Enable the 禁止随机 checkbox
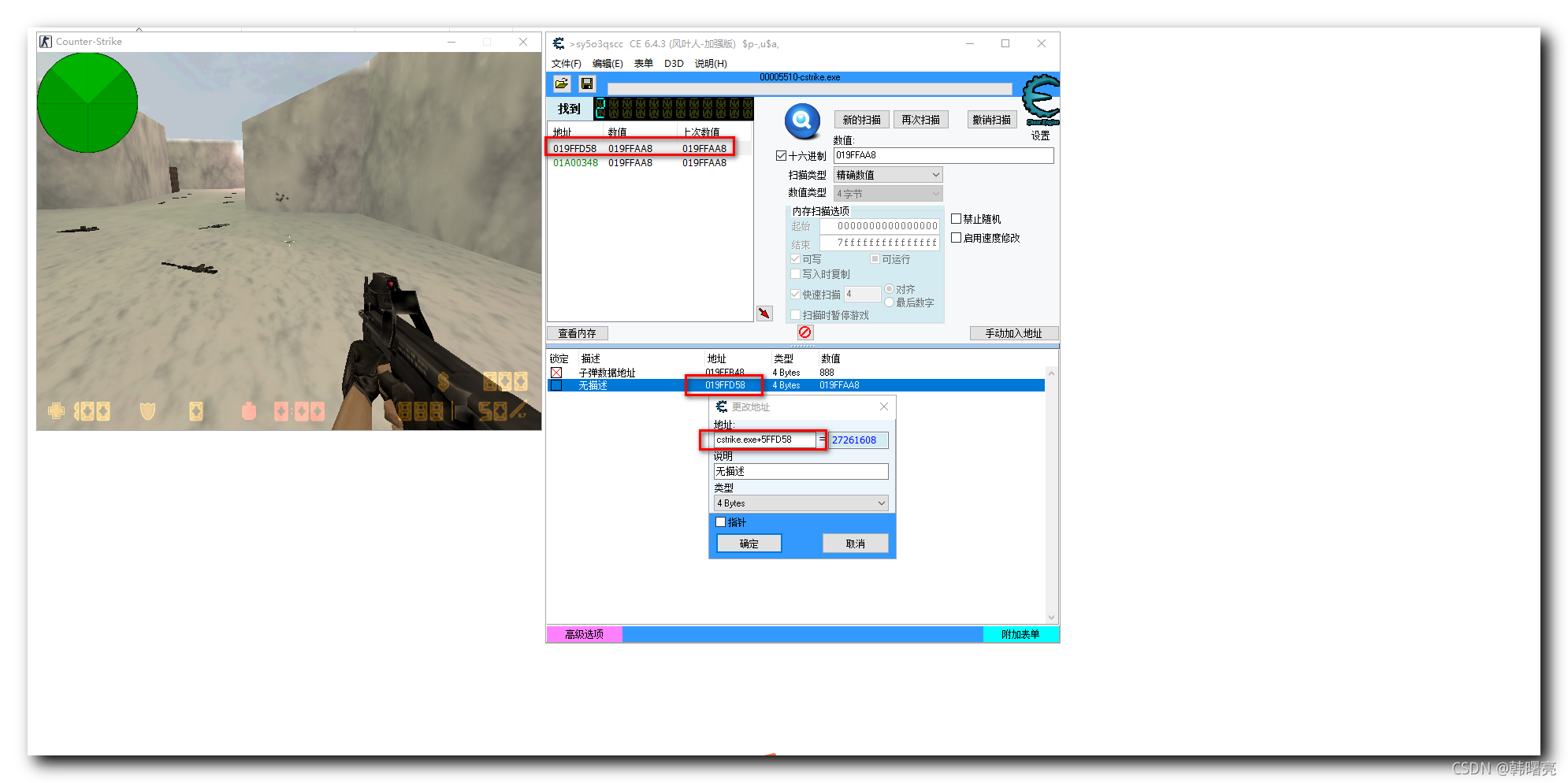Screen dimensions: 1568x783 click(956, 219)
